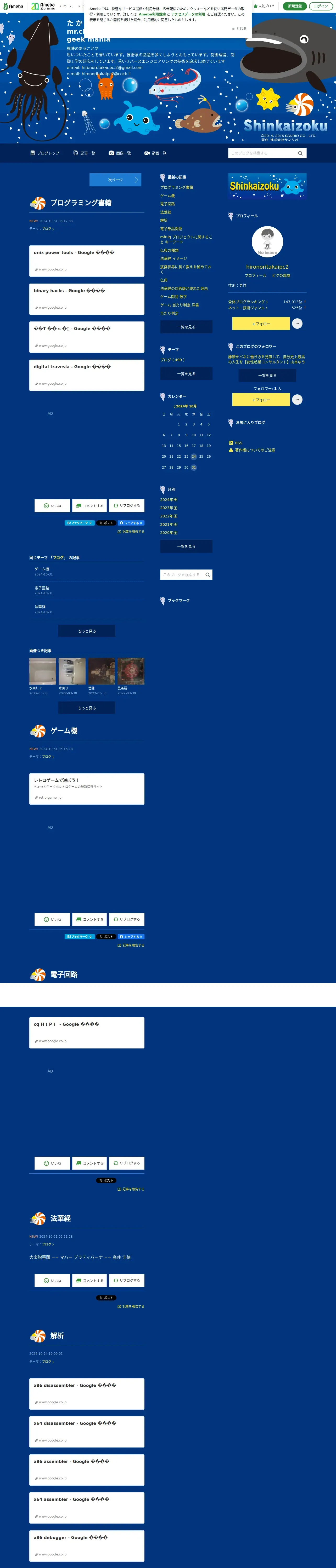Image resolution: width=336 pixels, height=1568 pixels.
Task: Click the more-options dots beside profile フォロー
Action: coord(297,324)
